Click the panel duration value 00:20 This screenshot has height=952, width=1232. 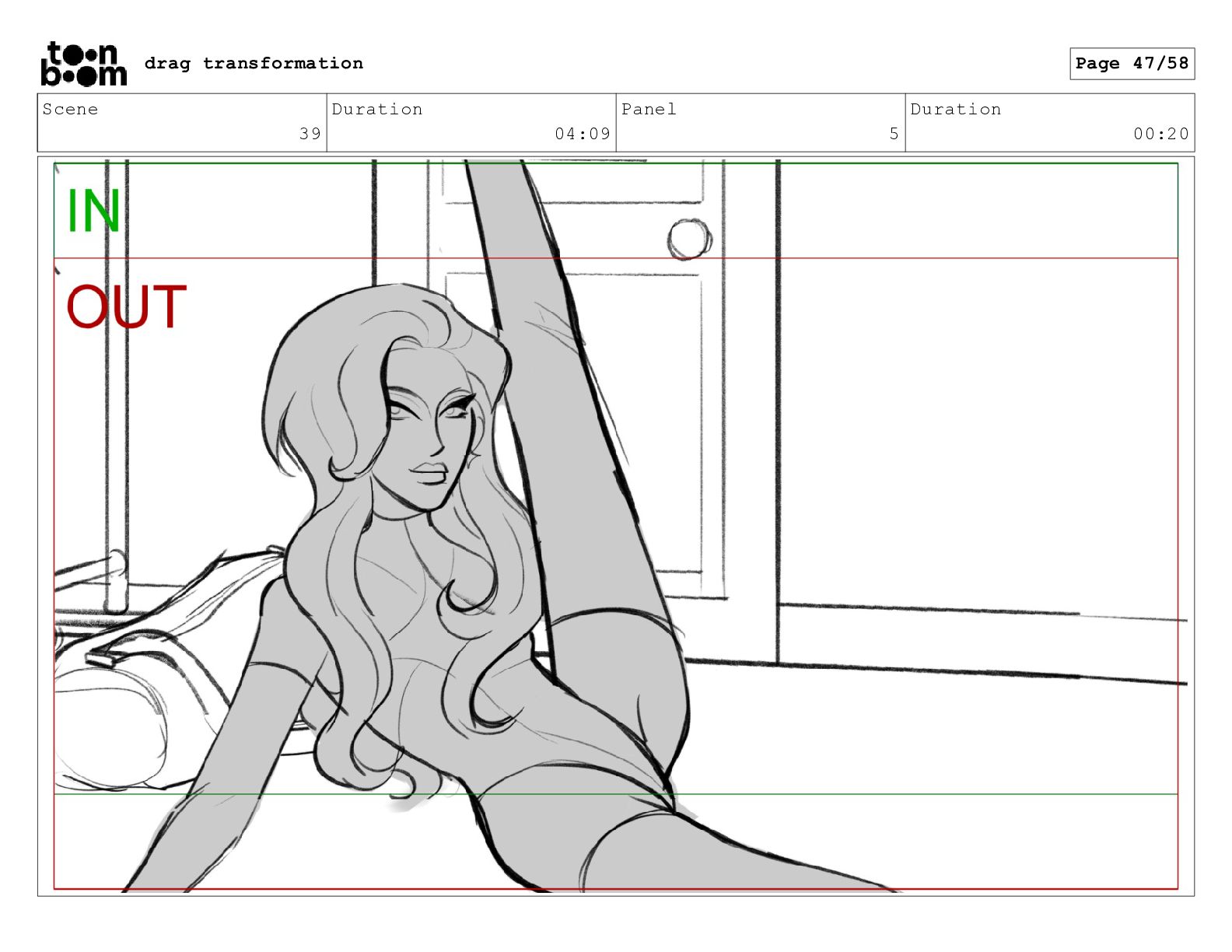point(1161,134)
